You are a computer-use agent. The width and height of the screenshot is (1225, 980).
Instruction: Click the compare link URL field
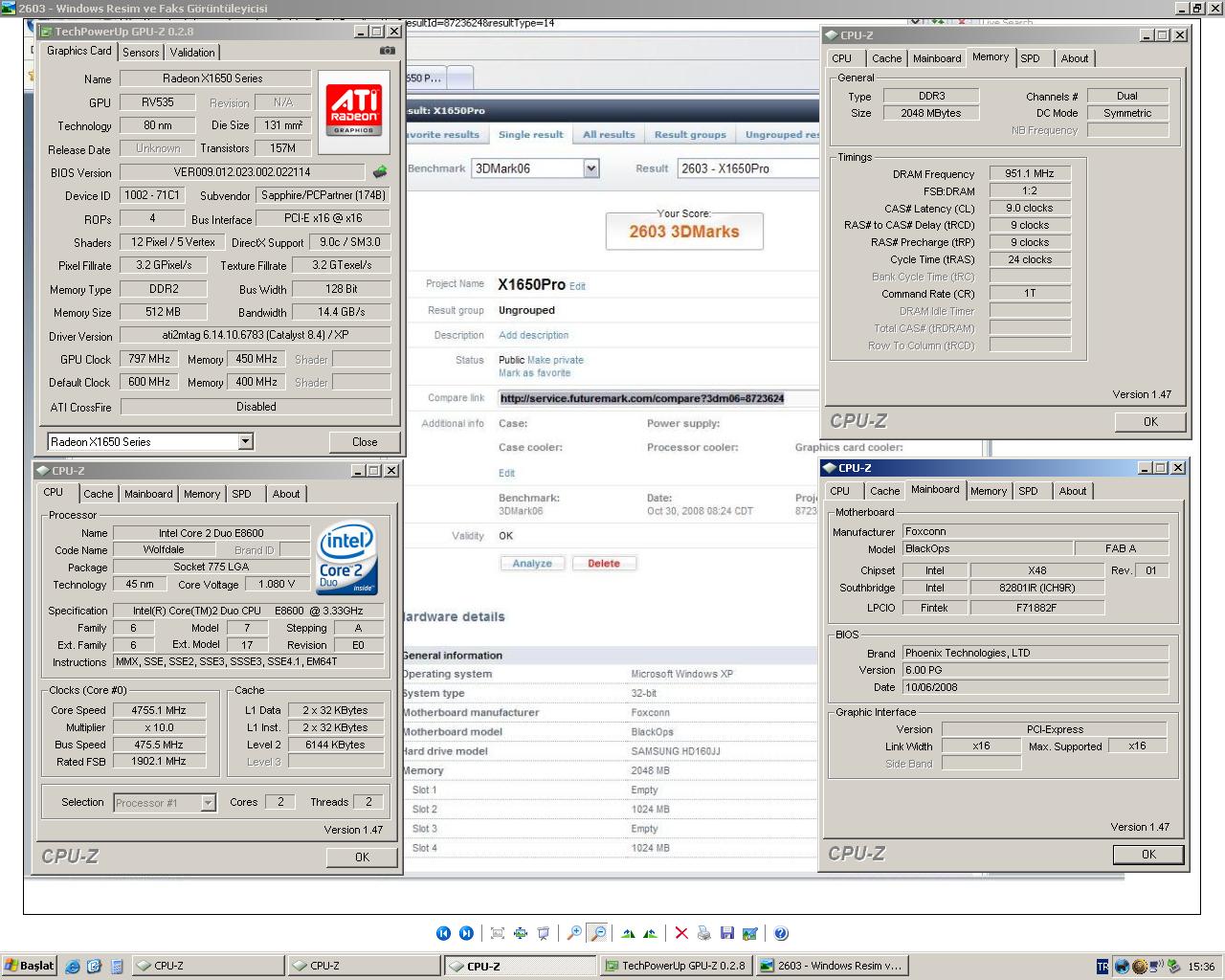[658, 398]
